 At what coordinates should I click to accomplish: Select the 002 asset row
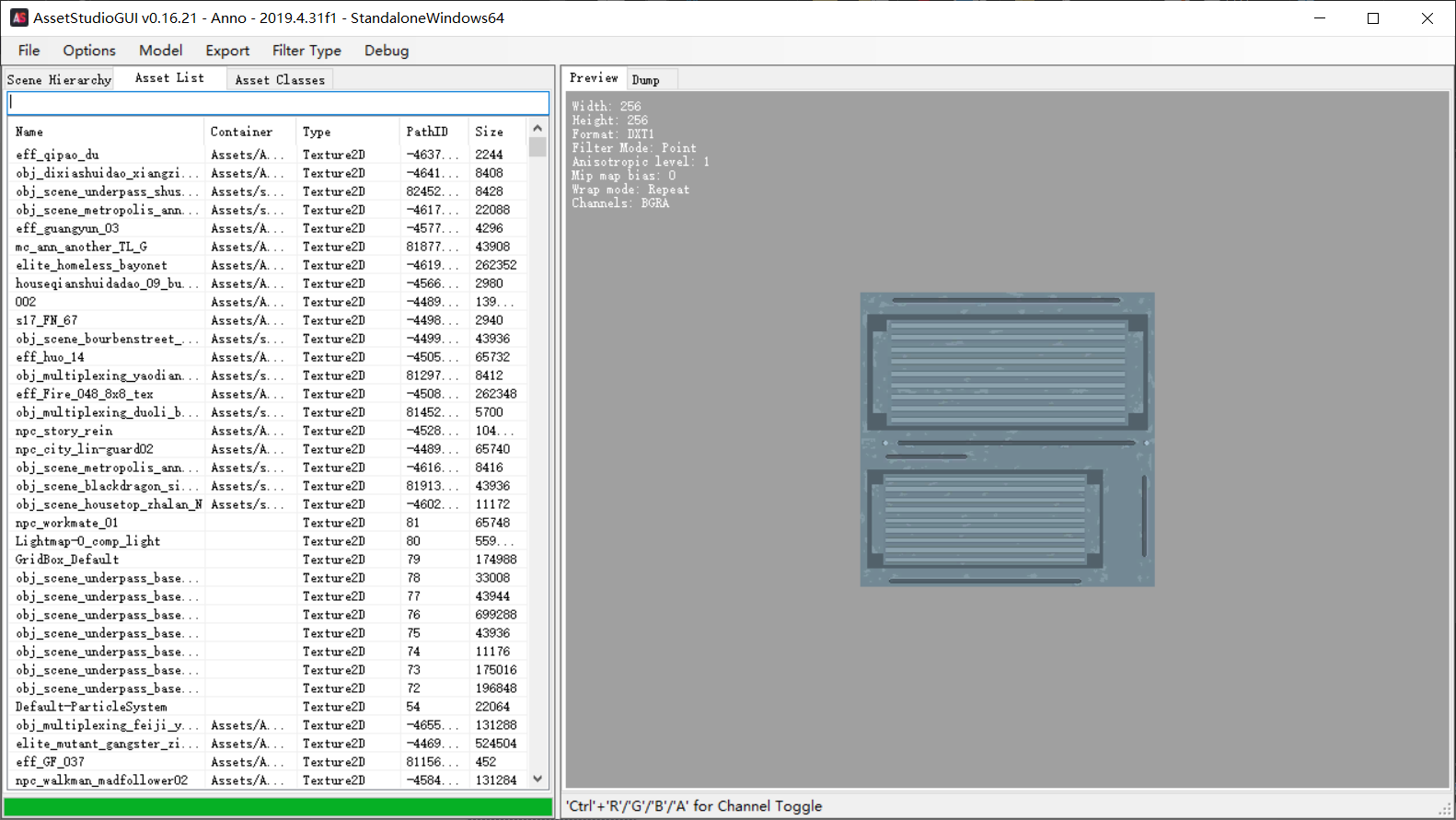pos(267,302)
